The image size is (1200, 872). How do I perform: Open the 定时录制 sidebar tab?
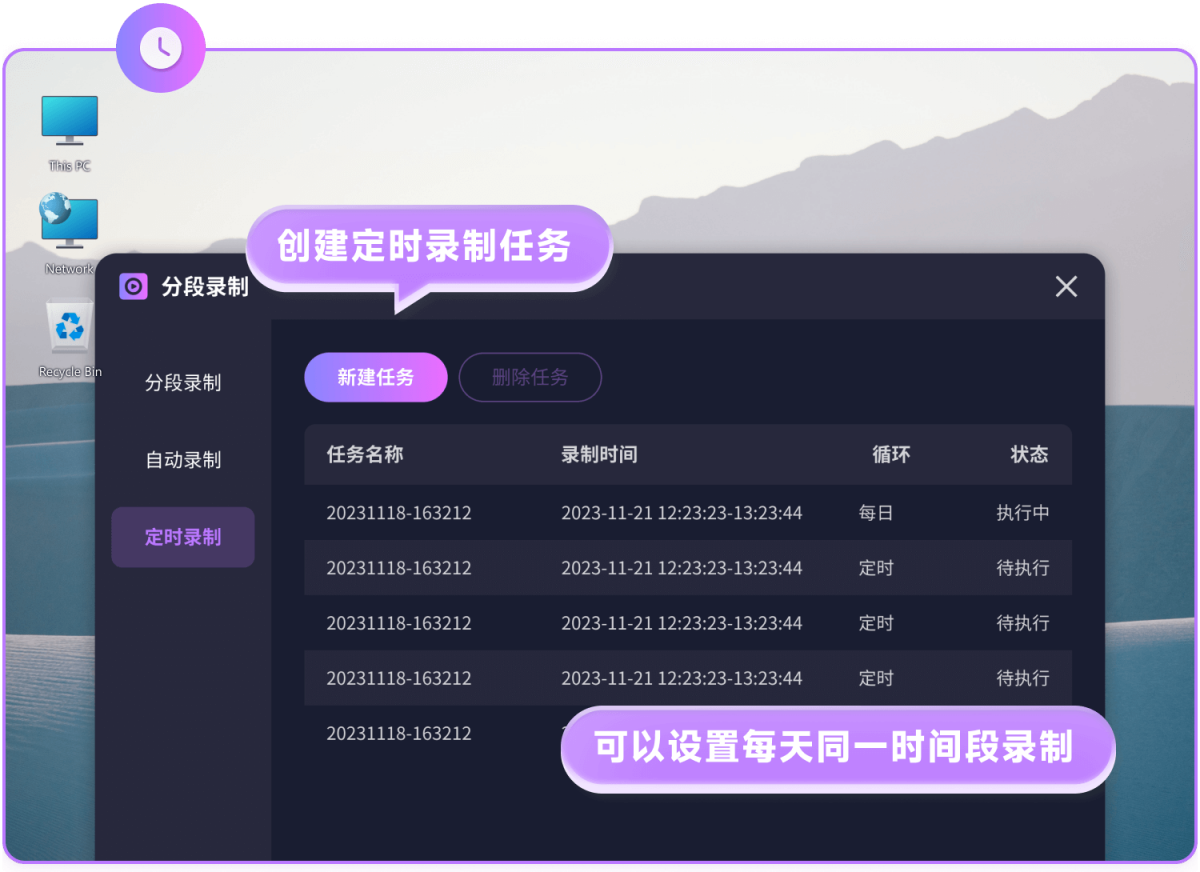(183, 537)
